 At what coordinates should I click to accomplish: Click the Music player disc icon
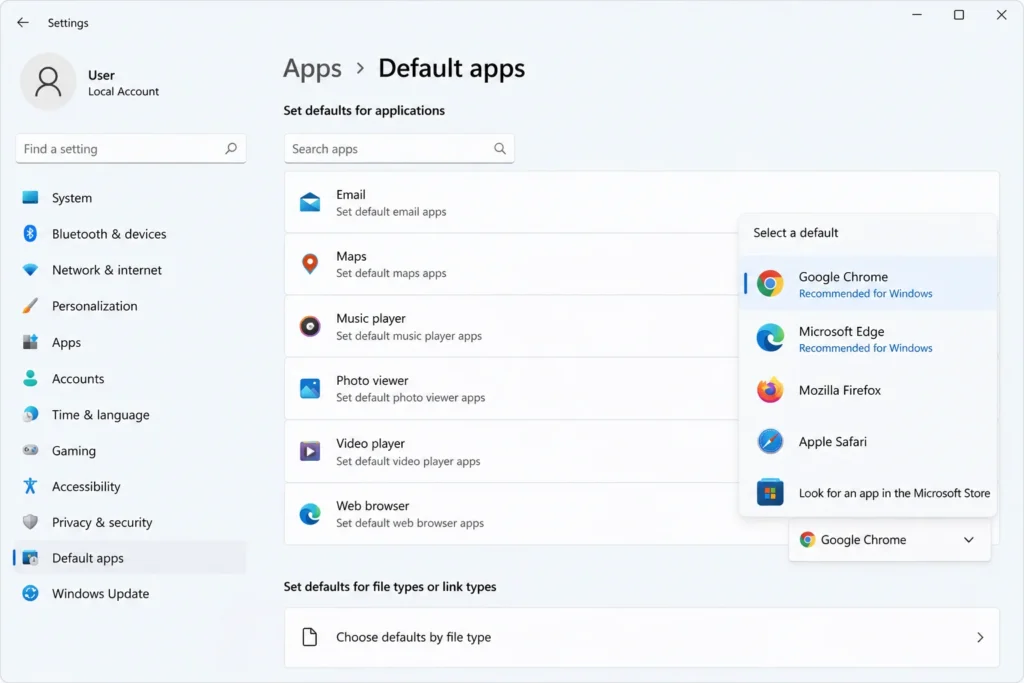(310, 326)
